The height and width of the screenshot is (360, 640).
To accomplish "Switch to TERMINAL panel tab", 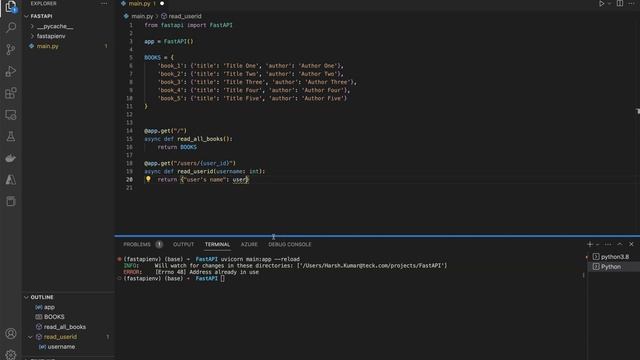I will pos(217,244).
